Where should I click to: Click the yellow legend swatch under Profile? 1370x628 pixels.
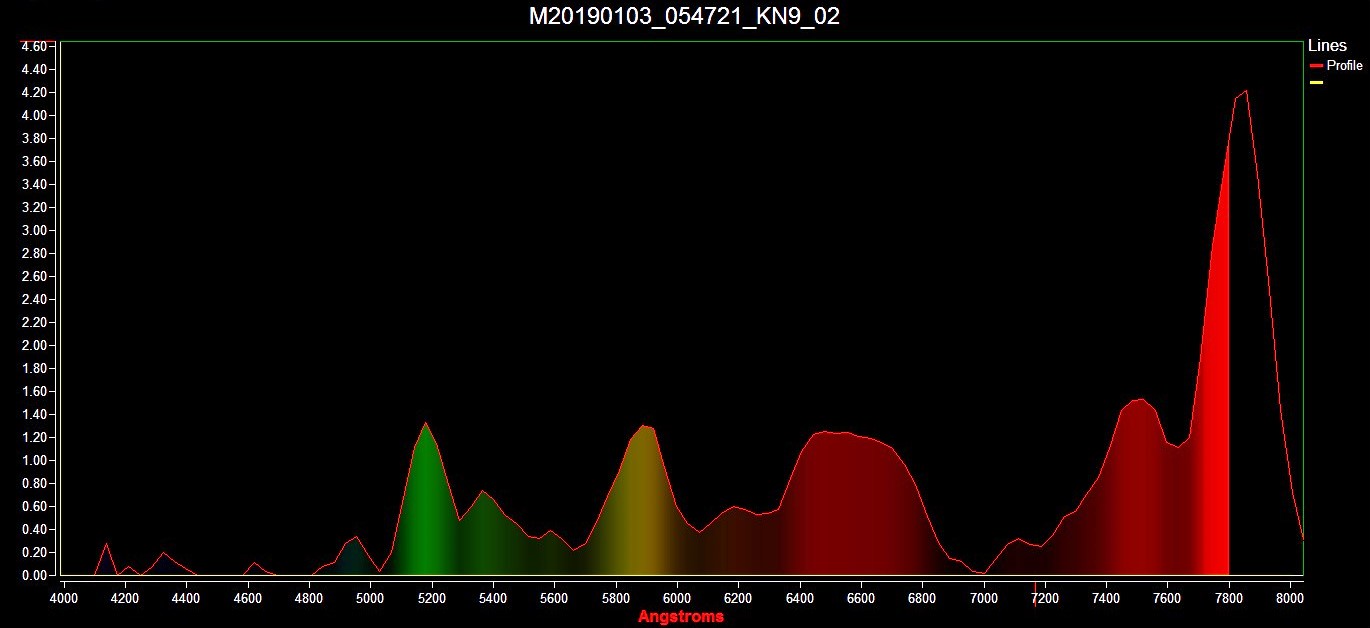(x=1316, y=82)
